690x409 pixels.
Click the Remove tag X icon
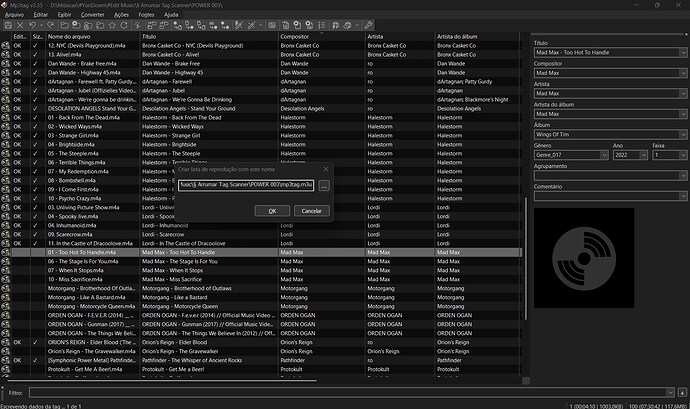click(20, 25)
